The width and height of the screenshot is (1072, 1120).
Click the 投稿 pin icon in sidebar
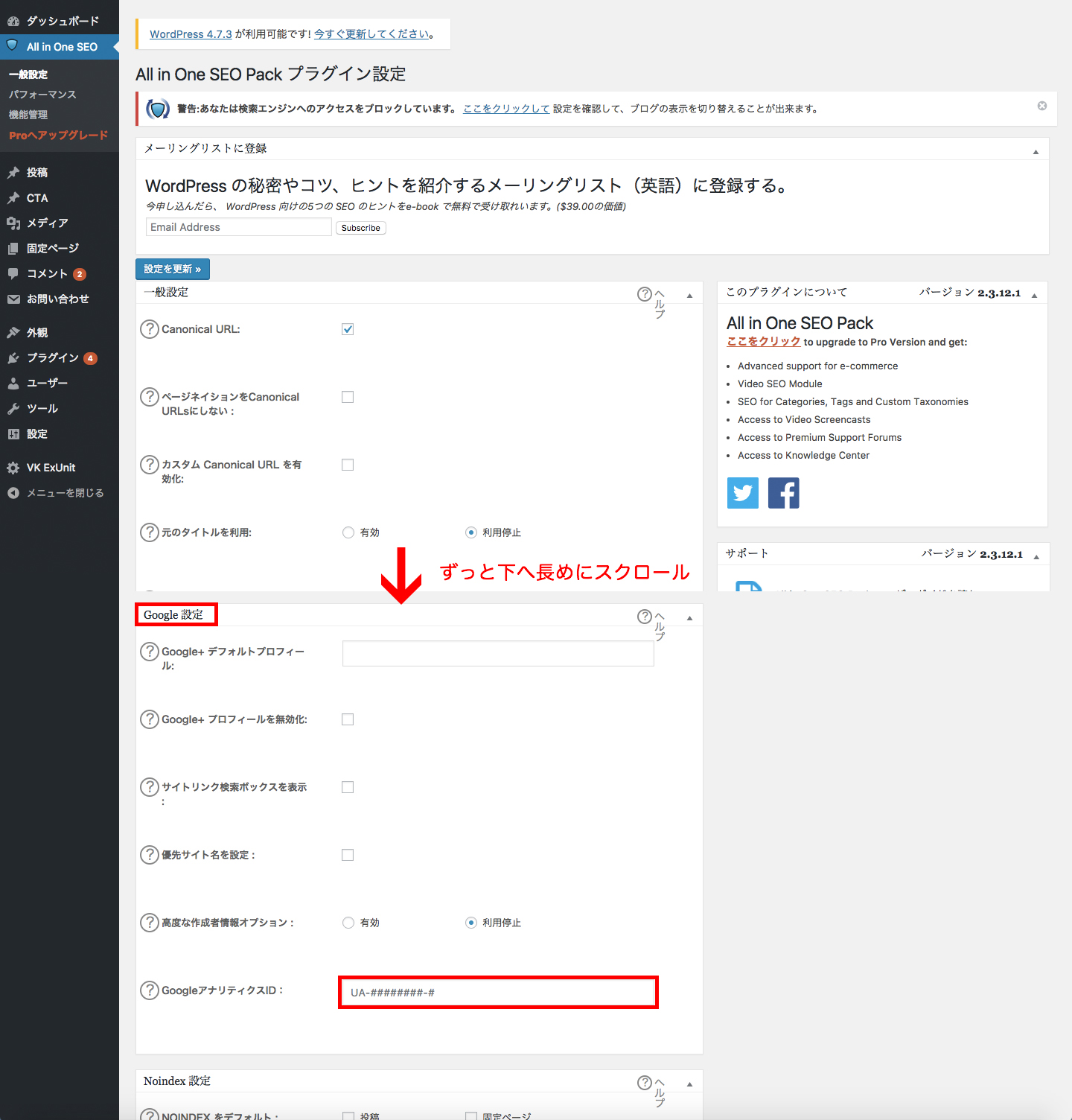(x=13, y=173)
